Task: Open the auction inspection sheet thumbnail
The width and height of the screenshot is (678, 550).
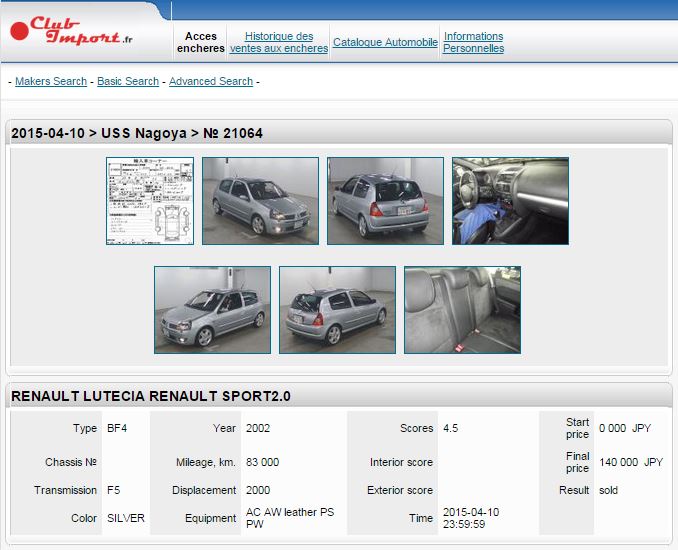Action: [x=150, y=201]
